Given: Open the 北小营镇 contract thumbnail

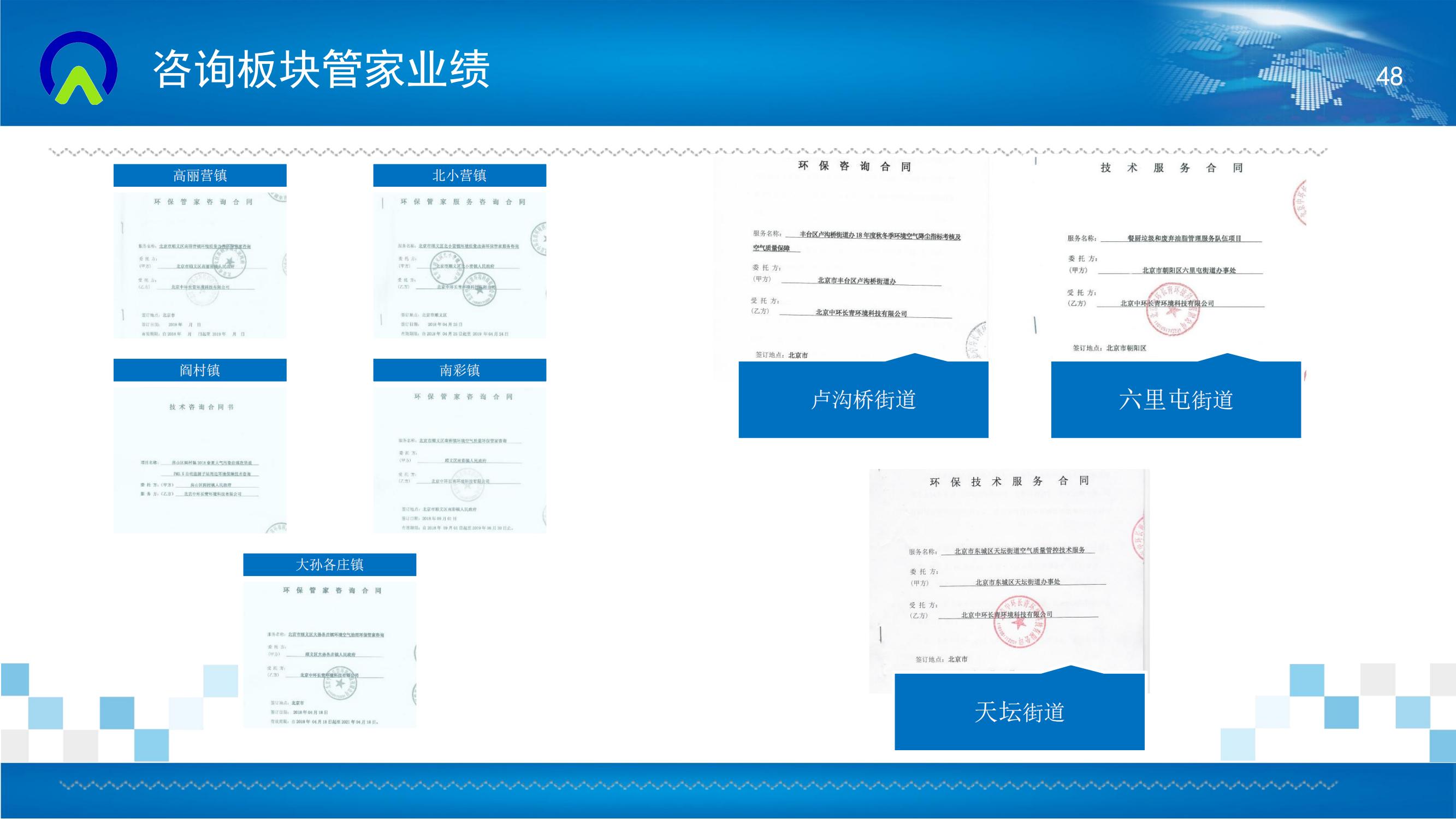Looking at the screenshot, I should tap(459, 266).
